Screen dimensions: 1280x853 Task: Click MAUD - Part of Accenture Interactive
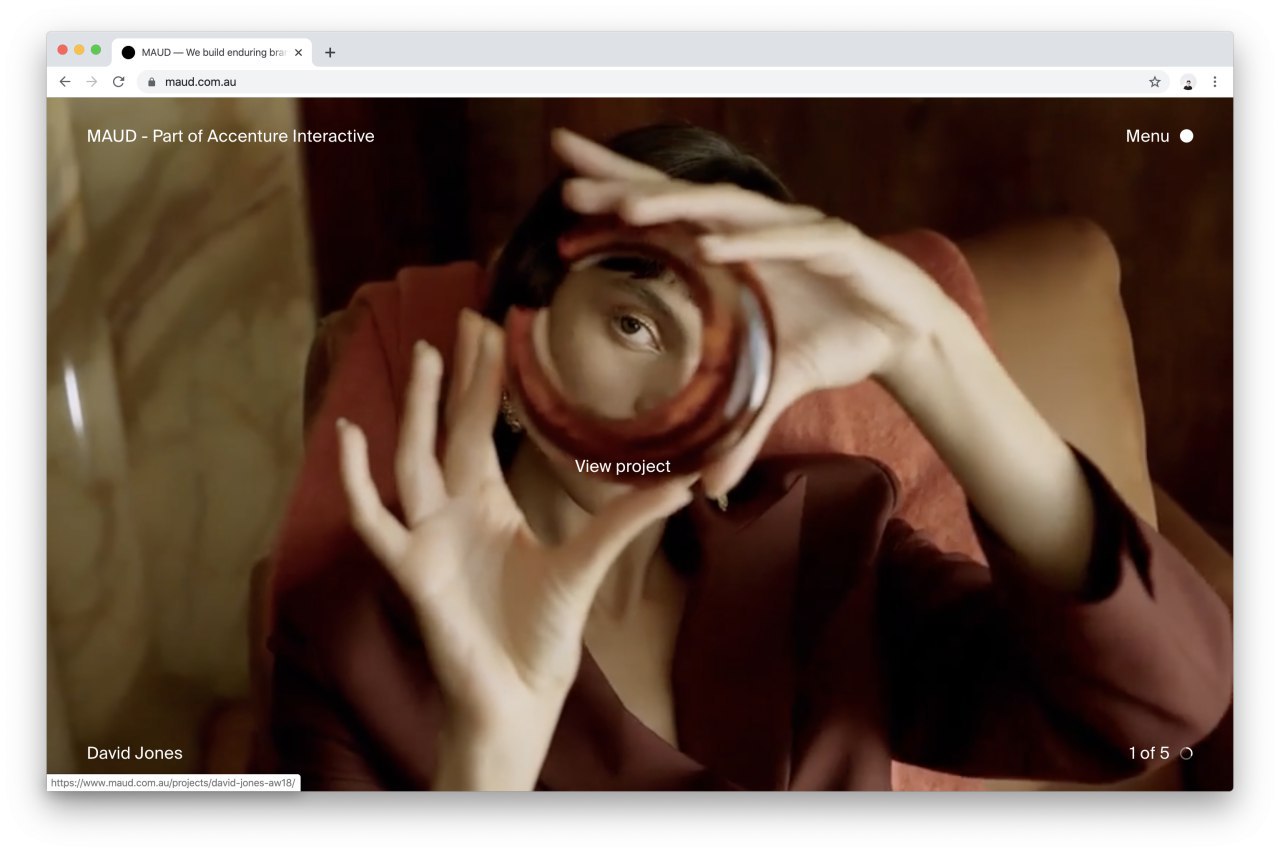click(x=231, y=136)
